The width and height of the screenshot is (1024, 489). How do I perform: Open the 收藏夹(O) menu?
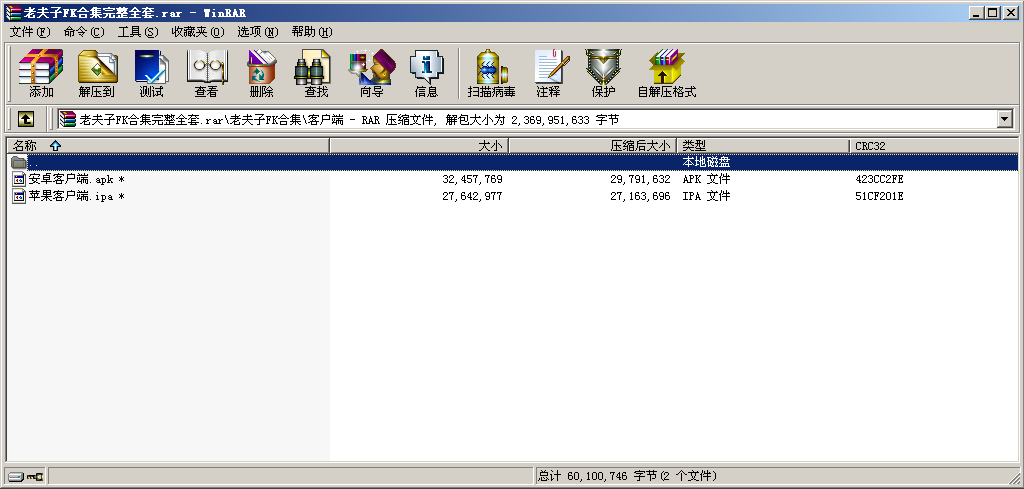[x=198, y=32]
